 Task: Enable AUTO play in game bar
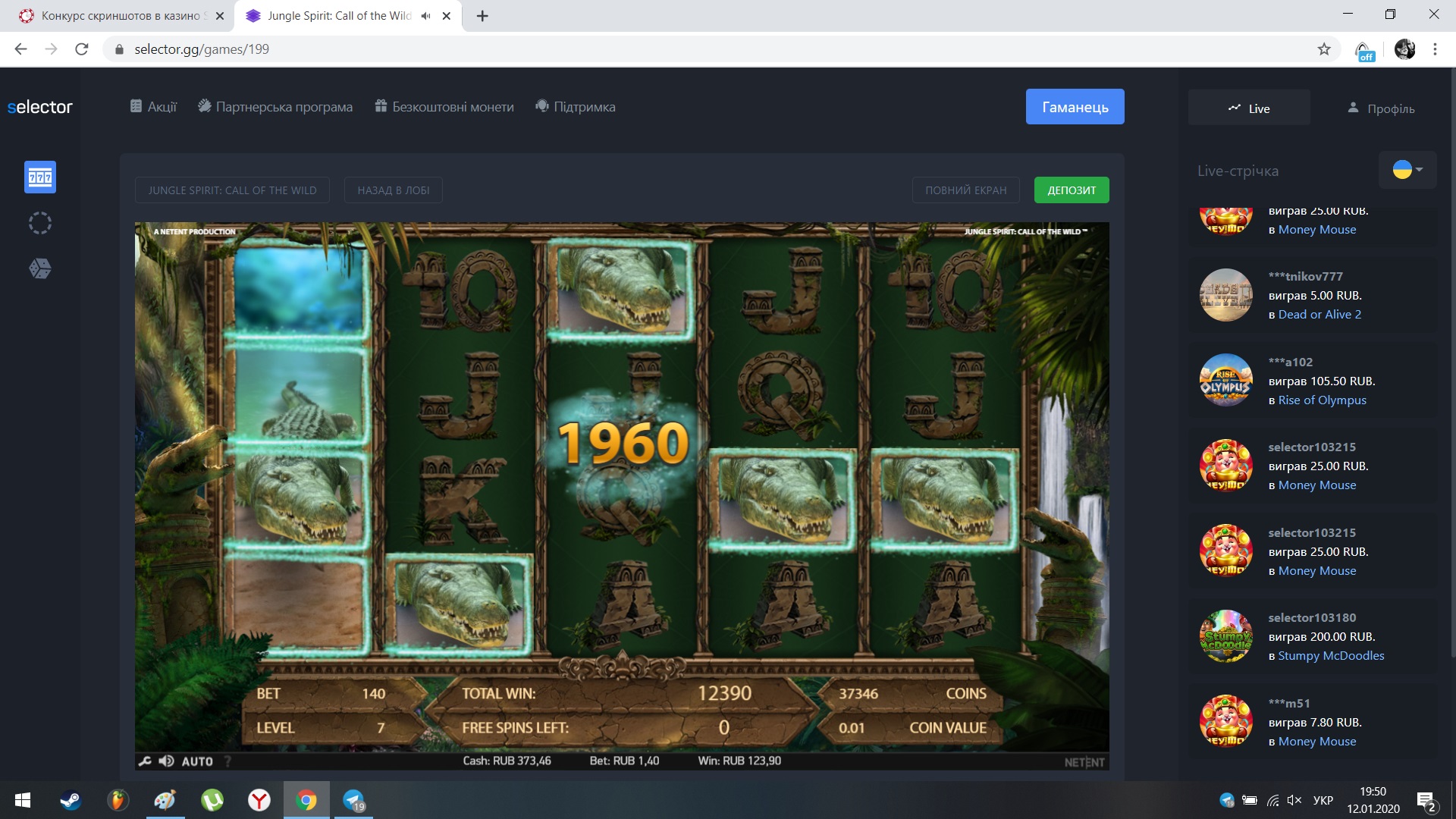[x=197, y=761]
